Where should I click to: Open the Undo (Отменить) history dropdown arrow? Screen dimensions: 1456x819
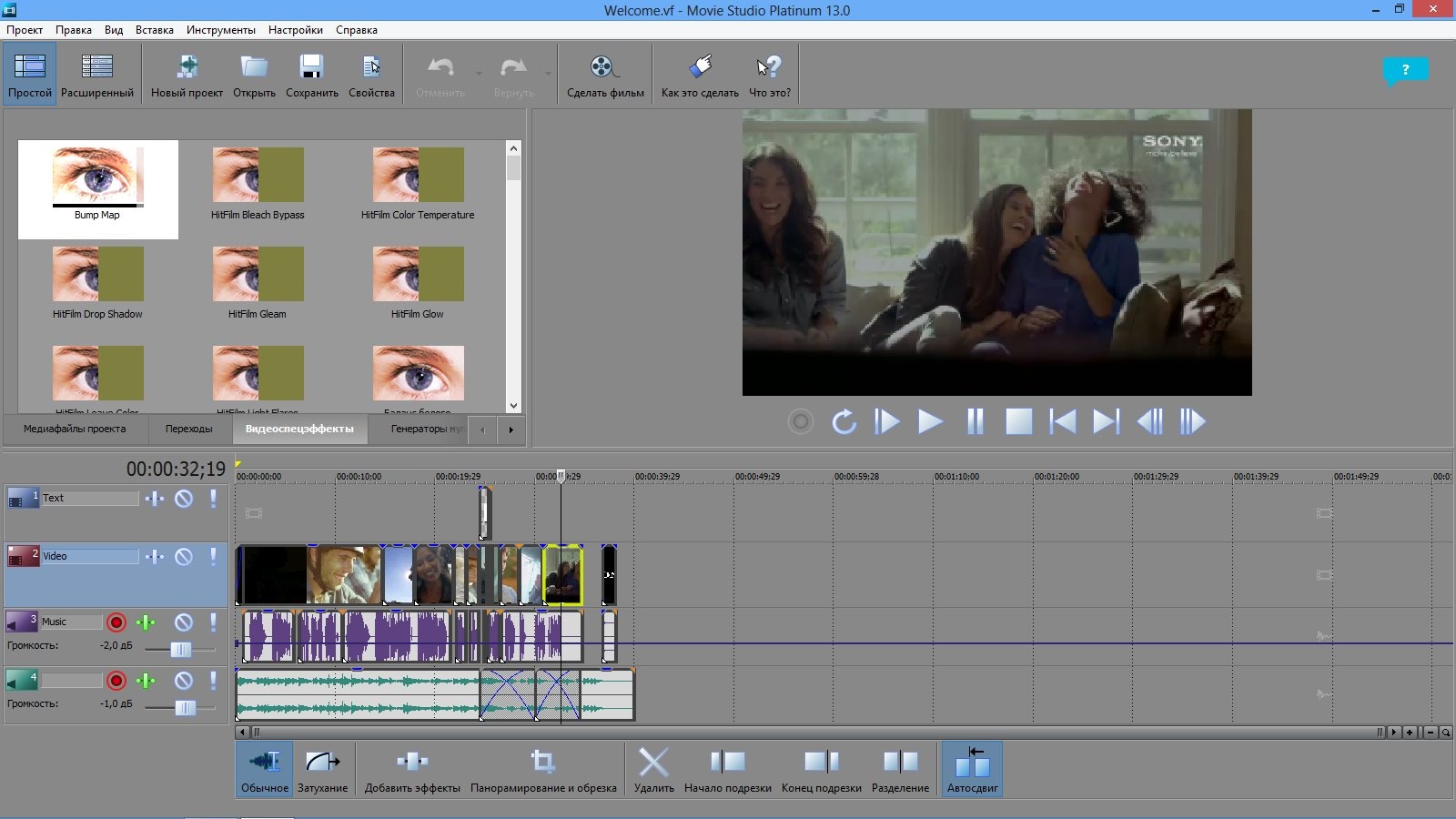click(479, 74)
